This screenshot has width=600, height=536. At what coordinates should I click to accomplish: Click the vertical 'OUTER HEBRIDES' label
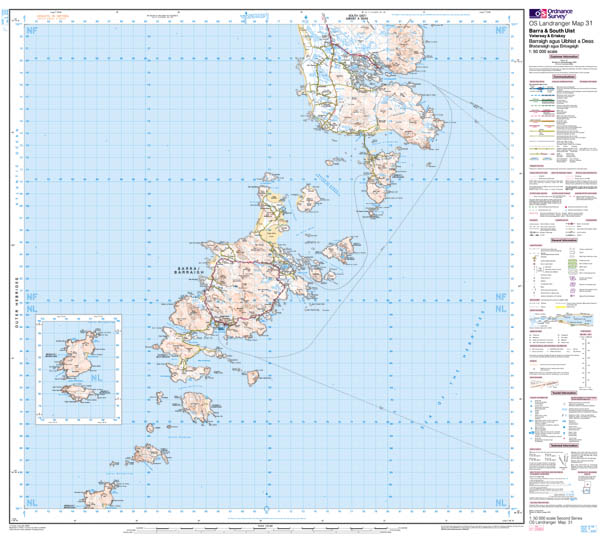pos(16,302)
